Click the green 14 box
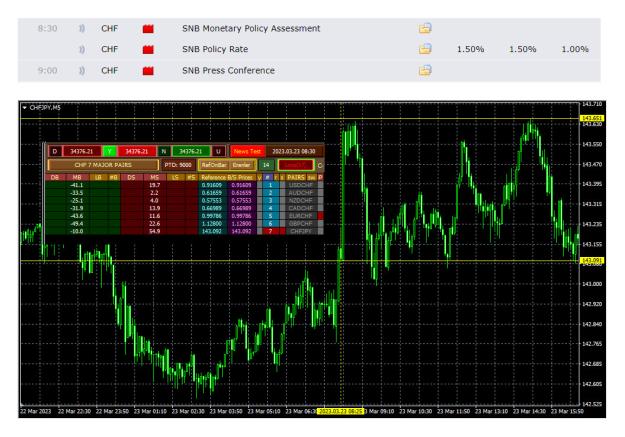 266,165
